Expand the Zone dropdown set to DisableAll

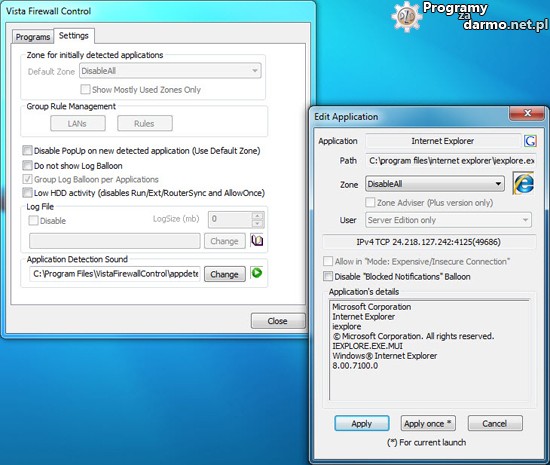[x=435, y=184]
